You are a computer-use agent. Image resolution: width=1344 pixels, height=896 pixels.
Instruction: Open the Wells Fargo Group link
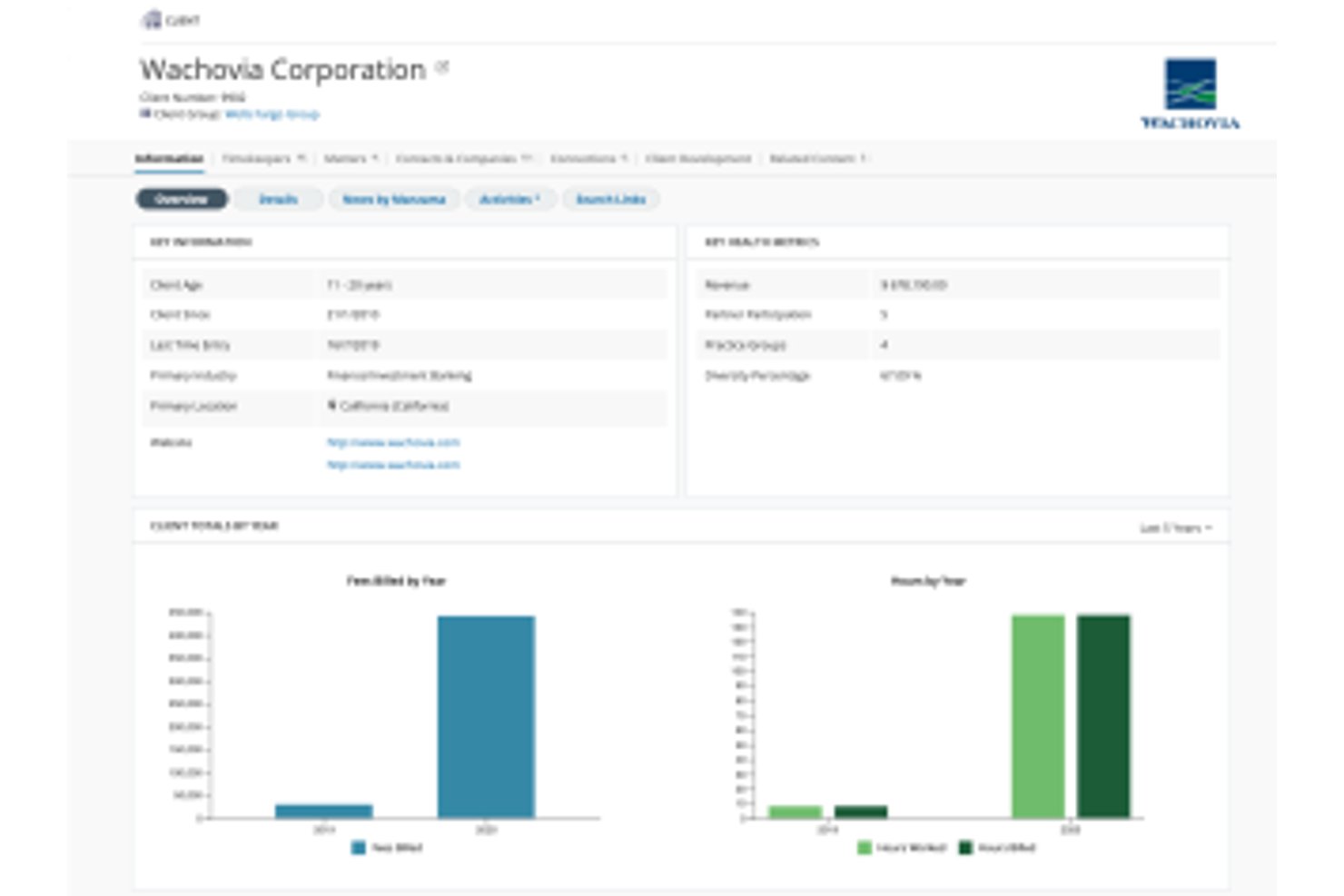(x=272, y=114)
